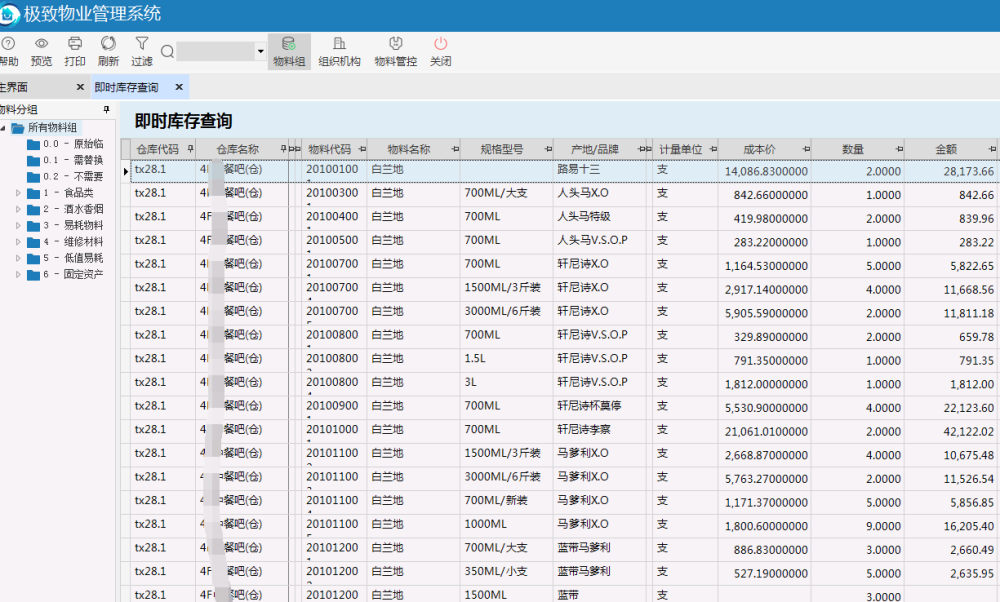Click the app logo beside 极致物业管理系统
1000x602 pixels.
click(x=9, y=15)
